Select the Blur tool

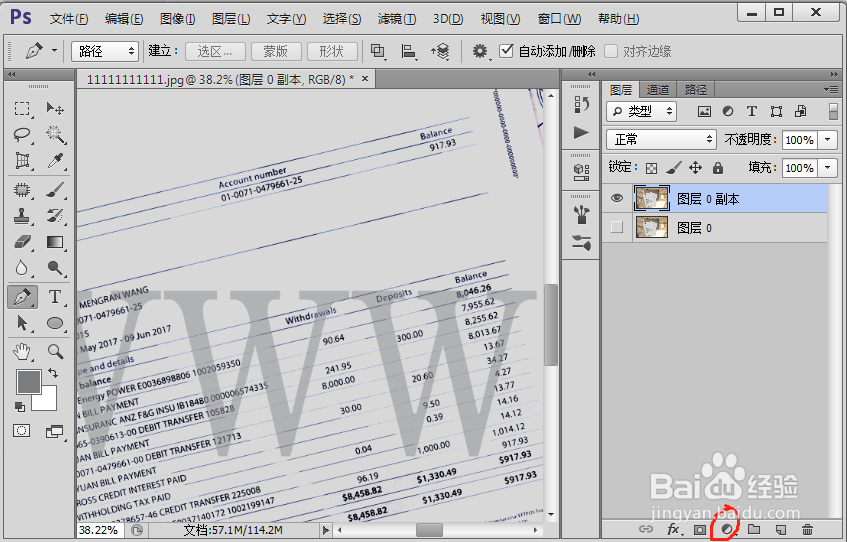[x=22, y=268]
